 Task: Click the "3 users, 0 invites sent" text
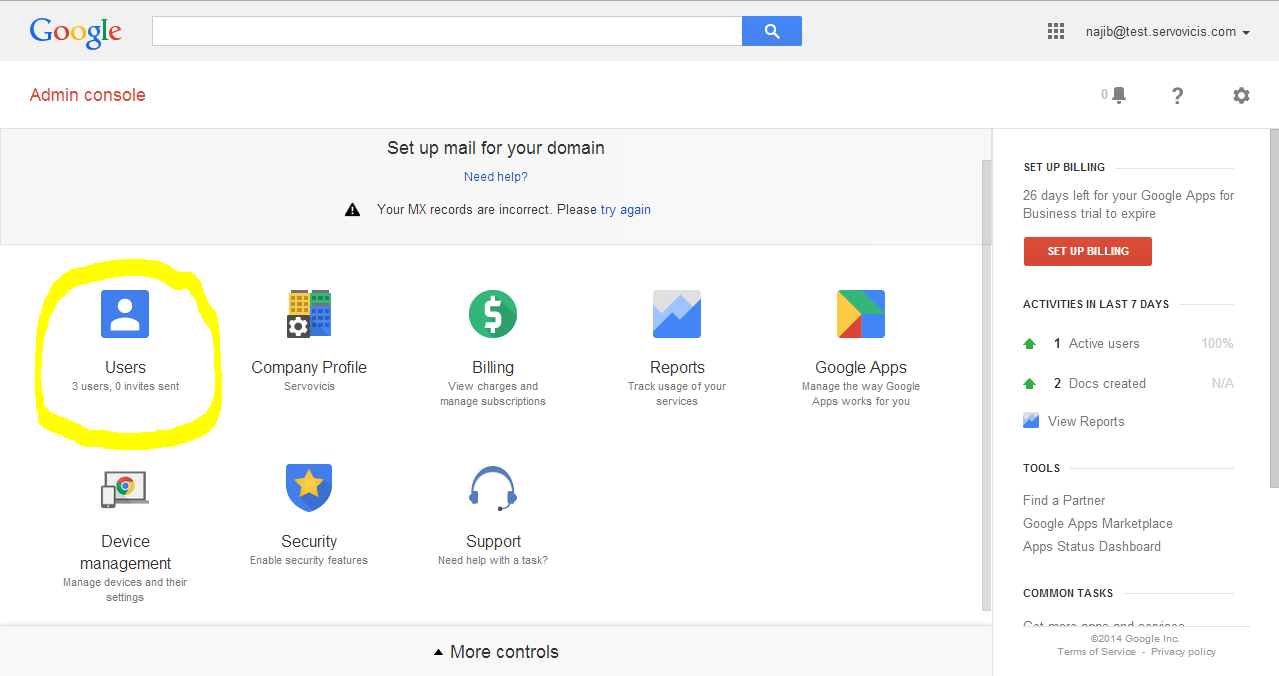click(125, 386)
